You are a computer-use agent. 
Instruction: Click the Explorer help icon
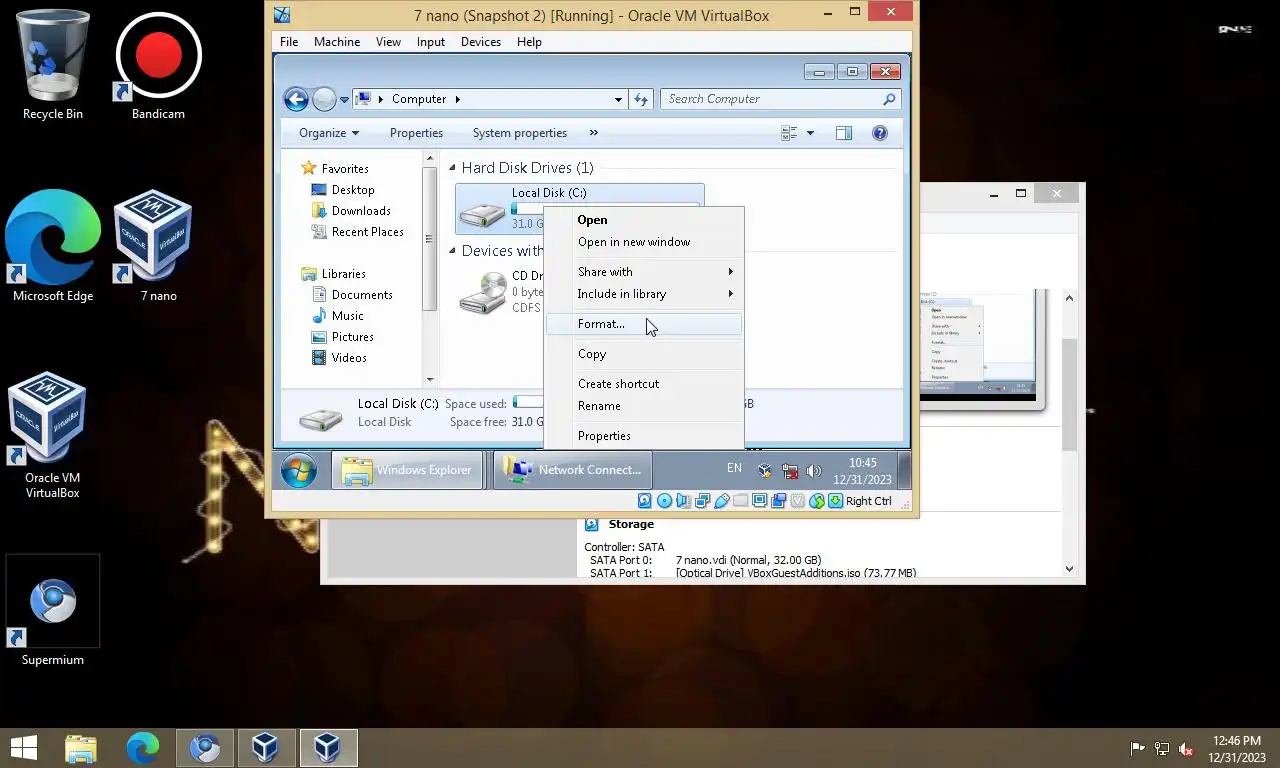click(x=880, y=133)
